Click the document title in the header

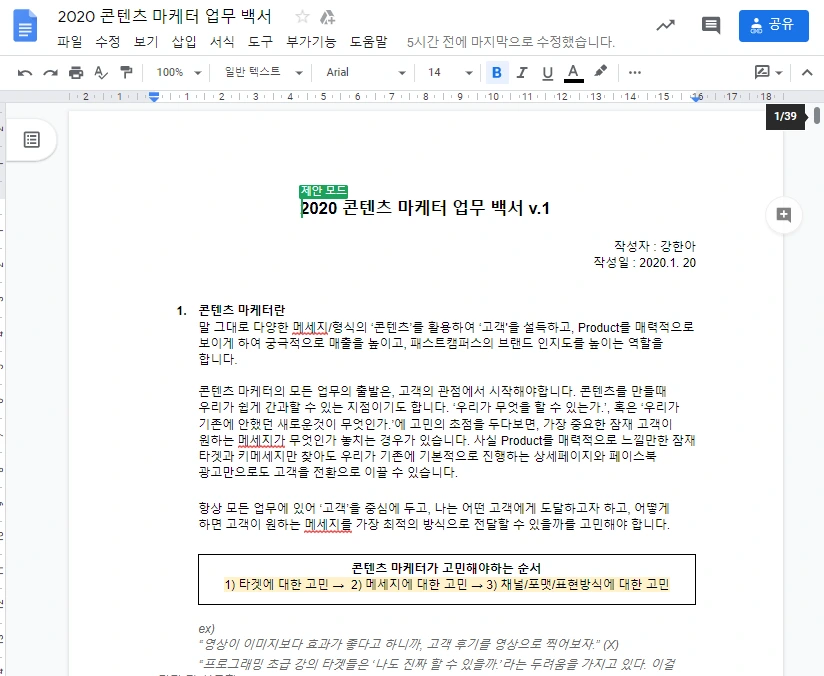(164, 17)
